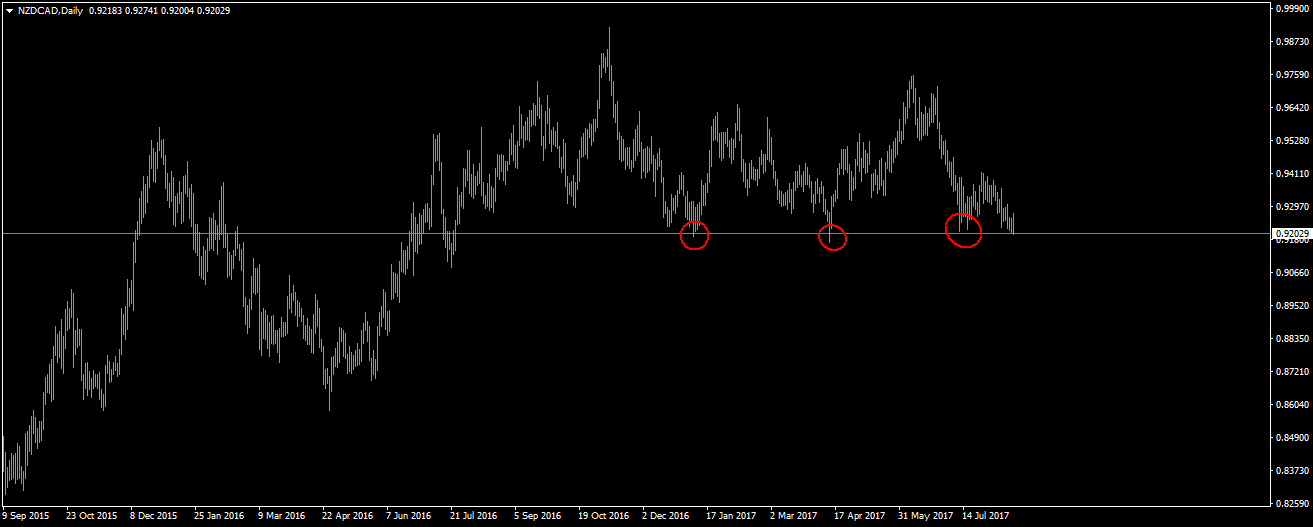The image size is (1313, 527).
Task: Select the open price 0.92183 in header
Action: 106,9
